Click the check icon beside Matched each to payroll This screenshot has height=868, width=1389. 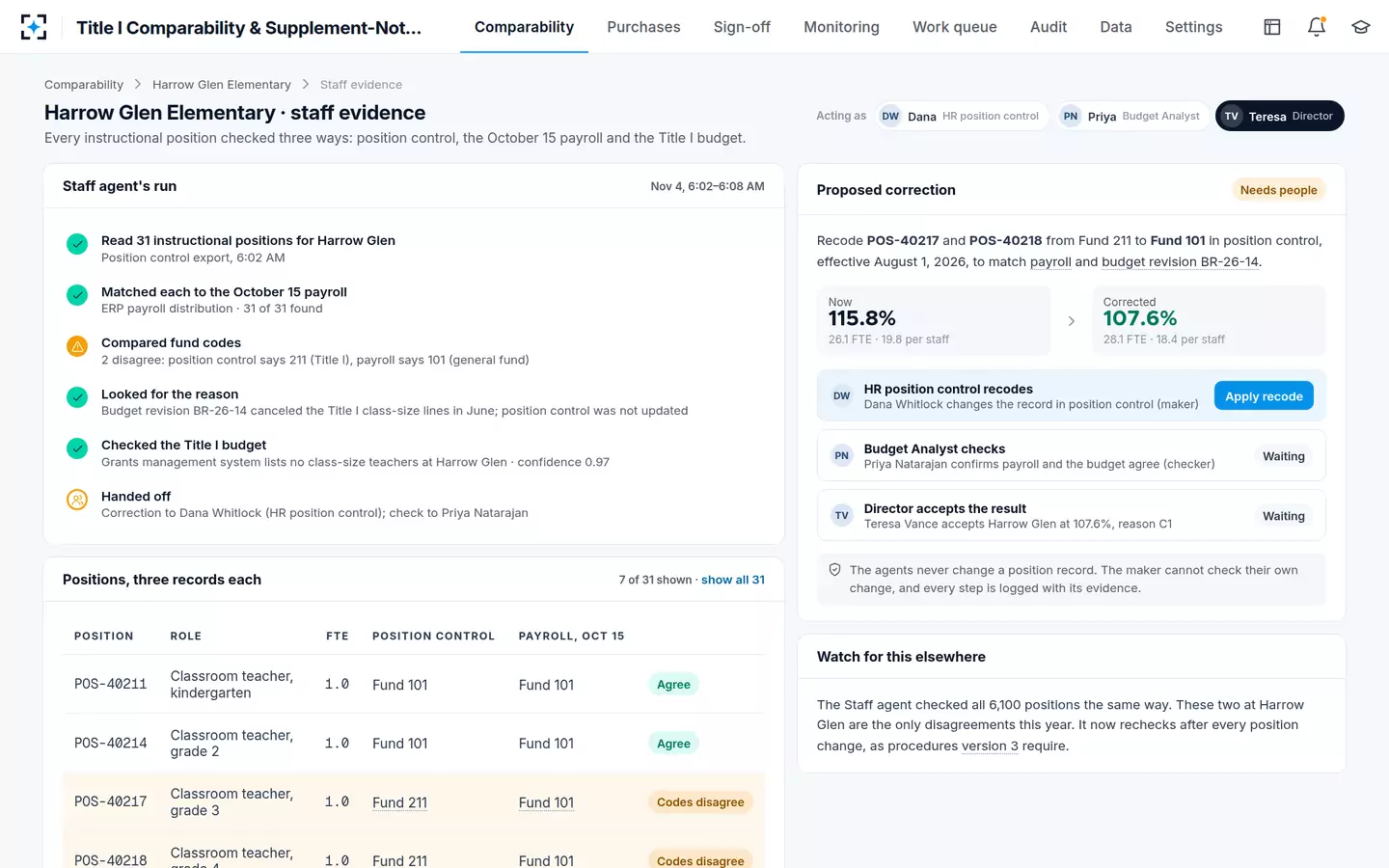[x=77, y=295]
